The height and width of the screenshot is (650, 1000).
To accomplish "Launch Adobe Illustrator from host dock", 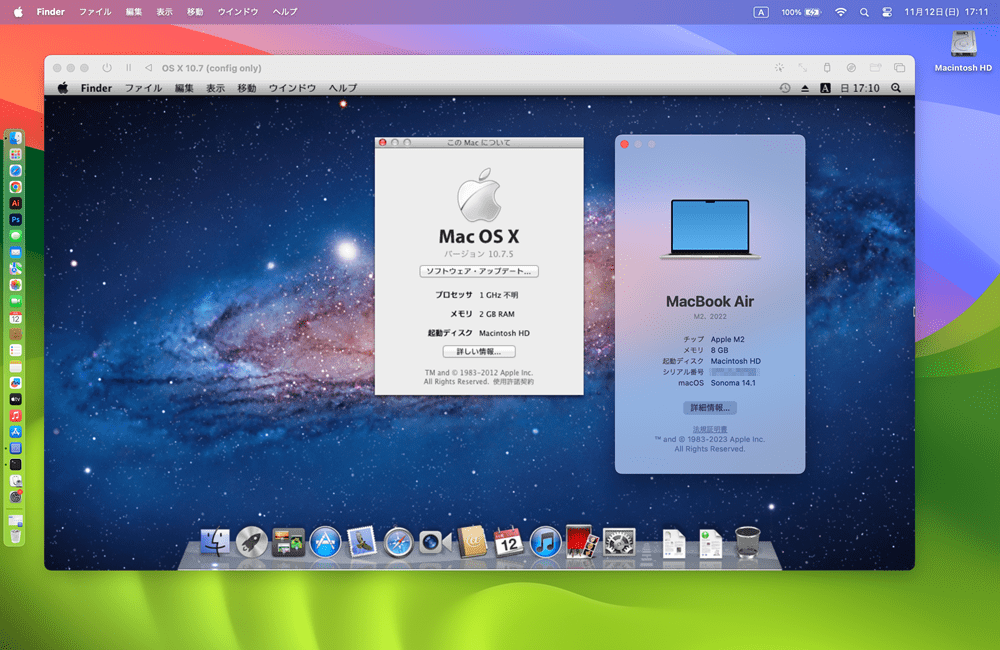I will 15,203.
